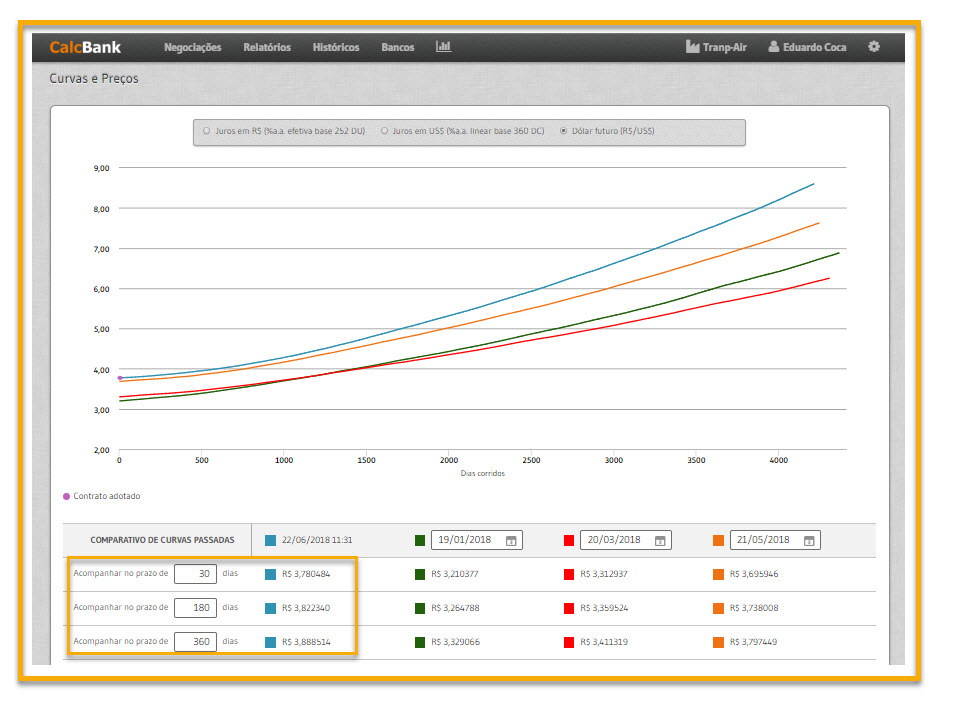Click value R$ 3,738008

coord(754,608)
